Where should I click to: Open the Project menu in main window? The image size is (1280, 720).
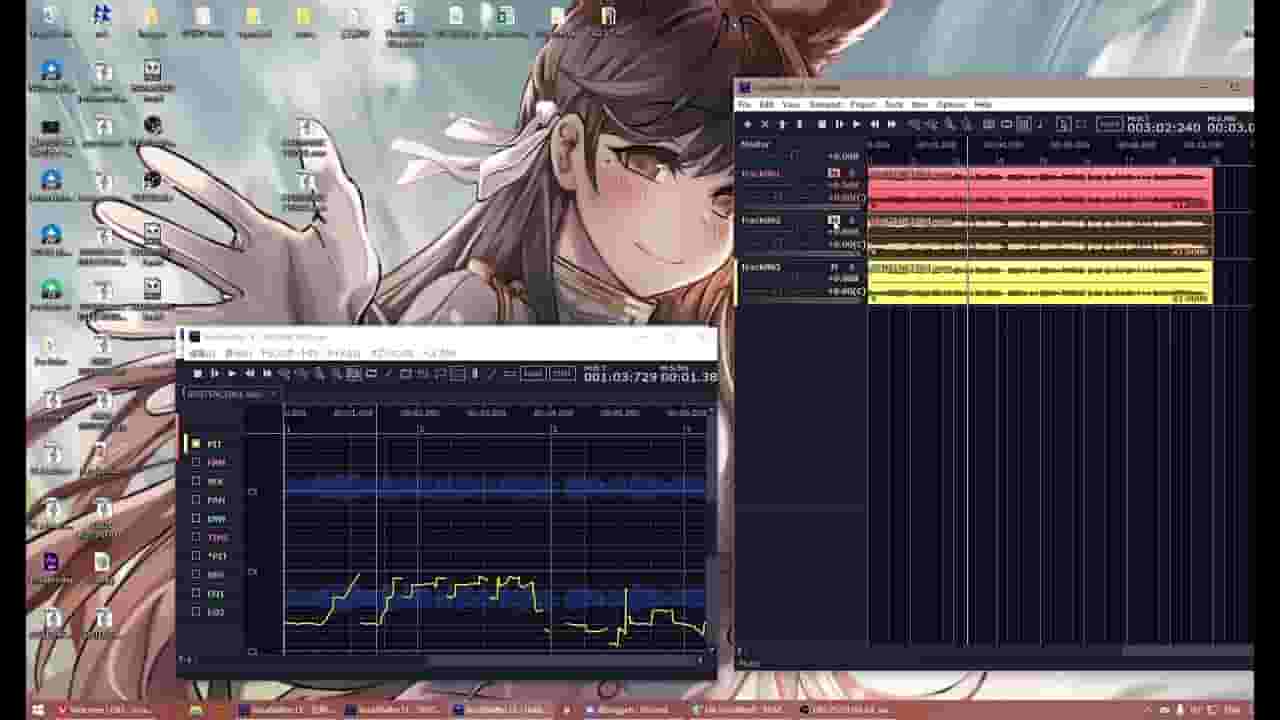point(862,104)
